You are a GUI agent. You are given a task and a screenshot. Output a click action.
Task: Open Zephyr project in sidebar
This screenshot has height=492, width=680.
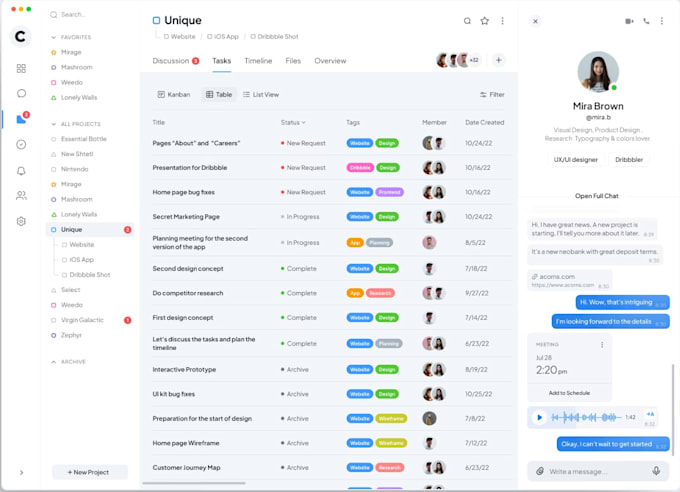point(71,335)
